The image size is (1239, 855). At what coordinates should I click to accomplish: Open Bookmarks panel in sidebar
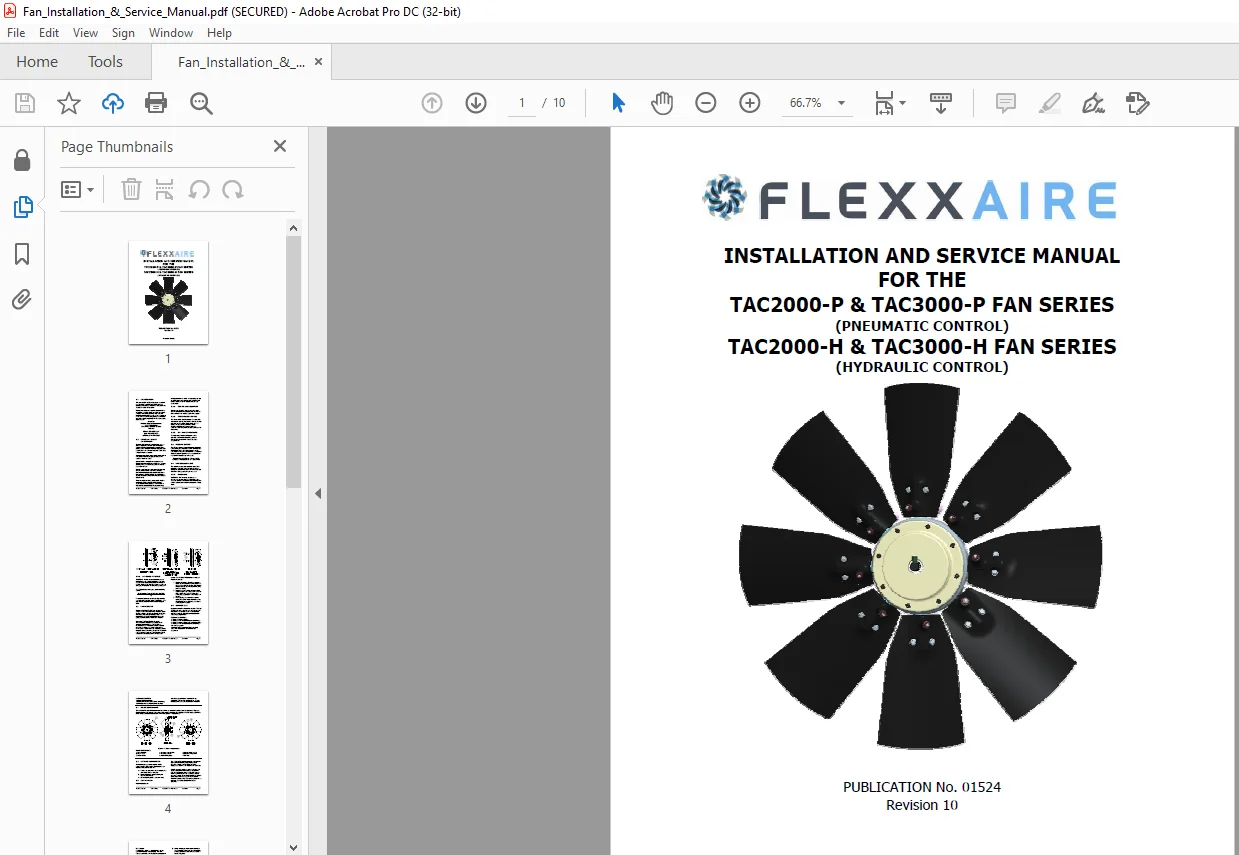[22, 254]
